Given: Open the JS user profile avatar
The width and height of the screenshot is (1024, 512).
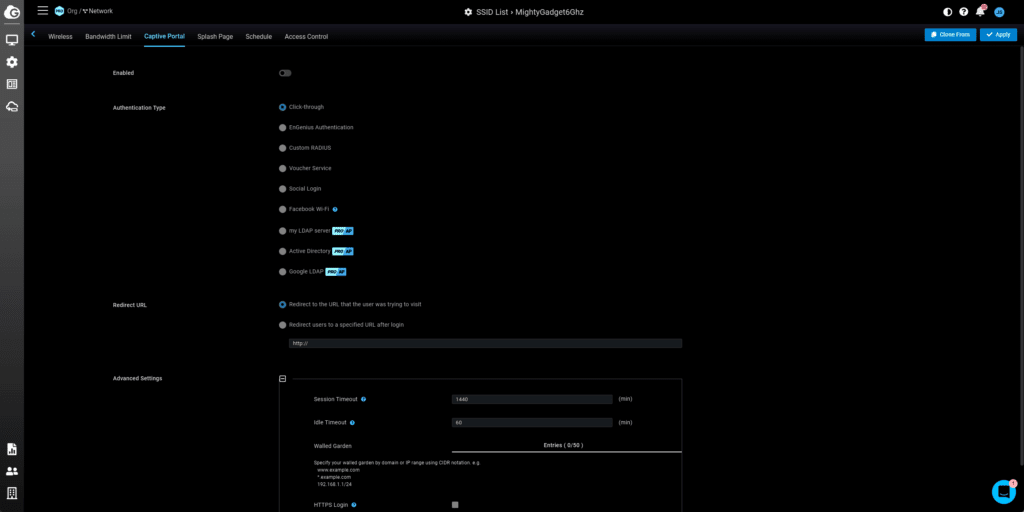Looking at the screenshot, I should pyautogui.click(x=998, y=12).
